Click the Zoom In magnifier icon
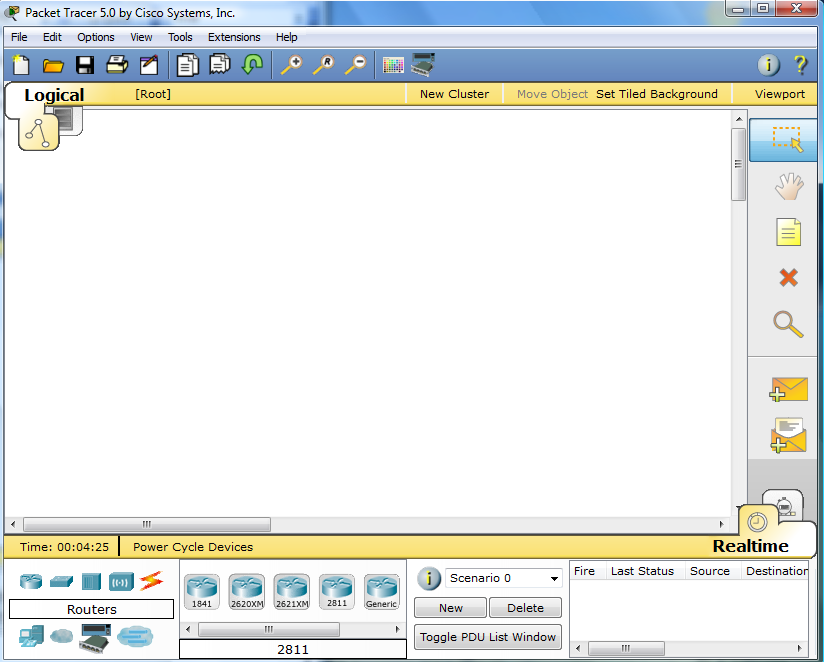Screen dimensions: 824x662 click(x=291, y=65)
